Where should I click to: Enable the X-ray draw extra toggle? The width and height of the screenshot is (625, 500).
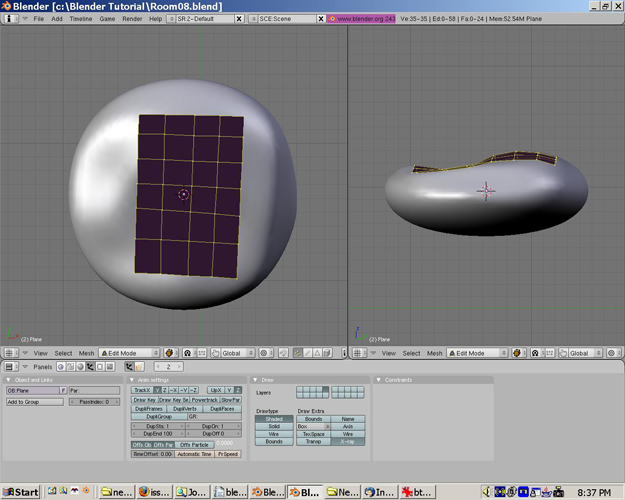[348, 442]
